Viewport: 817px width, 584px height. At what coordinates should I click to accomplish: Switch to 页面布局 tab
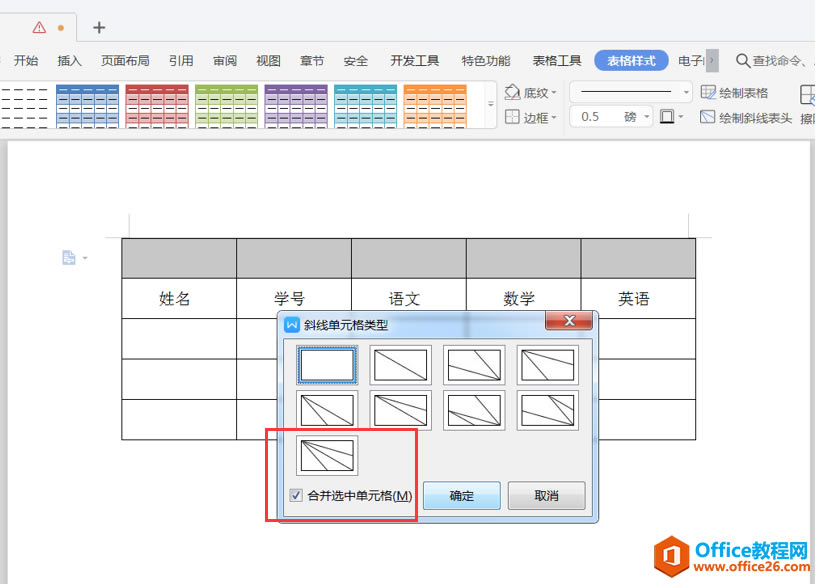125,60
